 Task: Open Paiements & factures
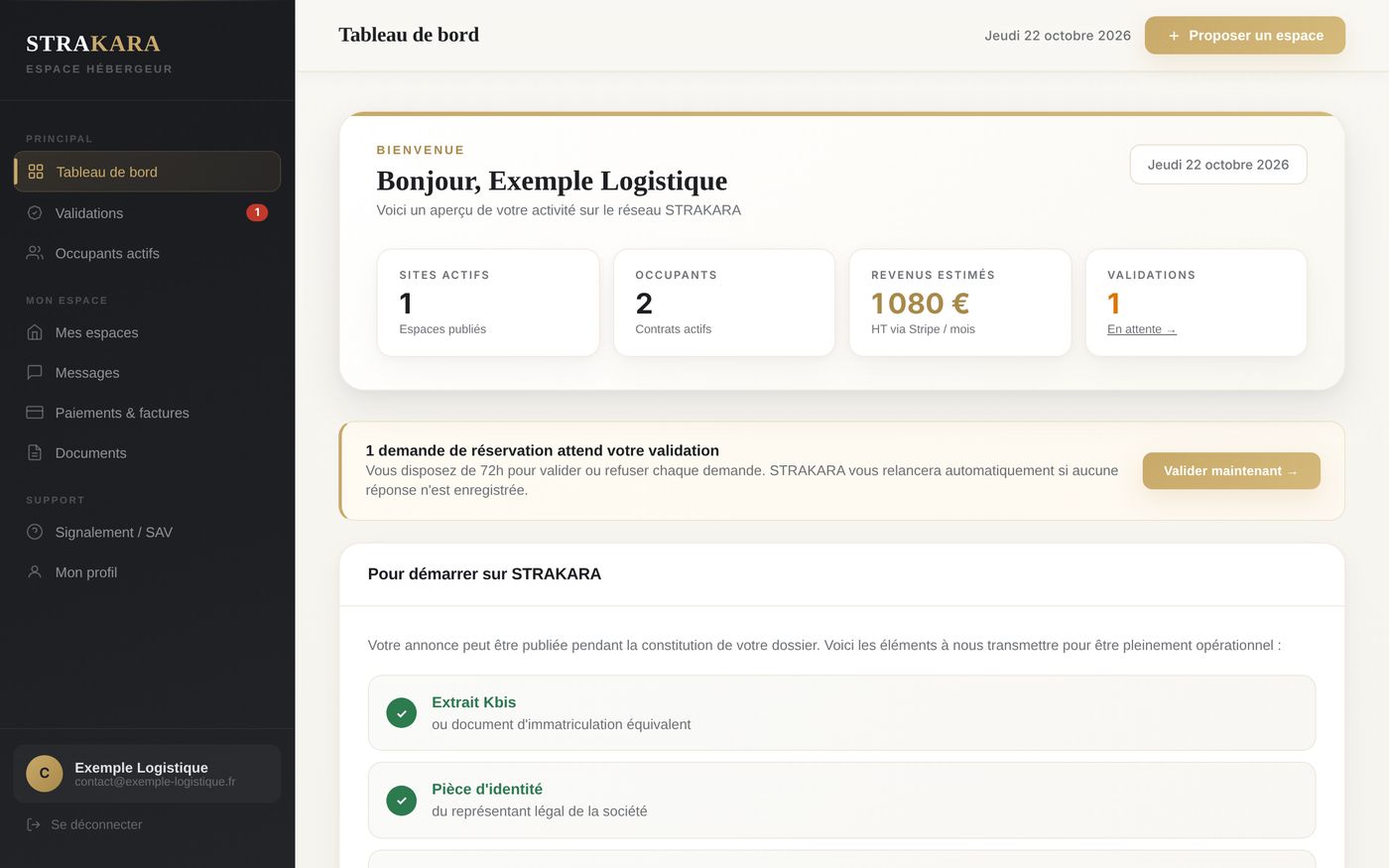pyautogui.click(x=147, y=413)
